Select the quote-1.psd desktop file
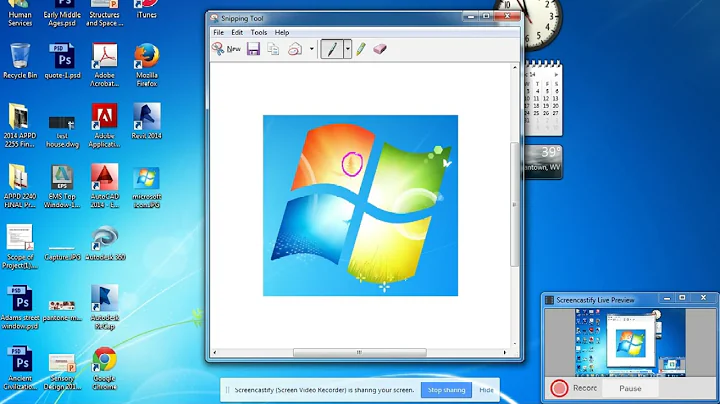 (x=62, y=61)
